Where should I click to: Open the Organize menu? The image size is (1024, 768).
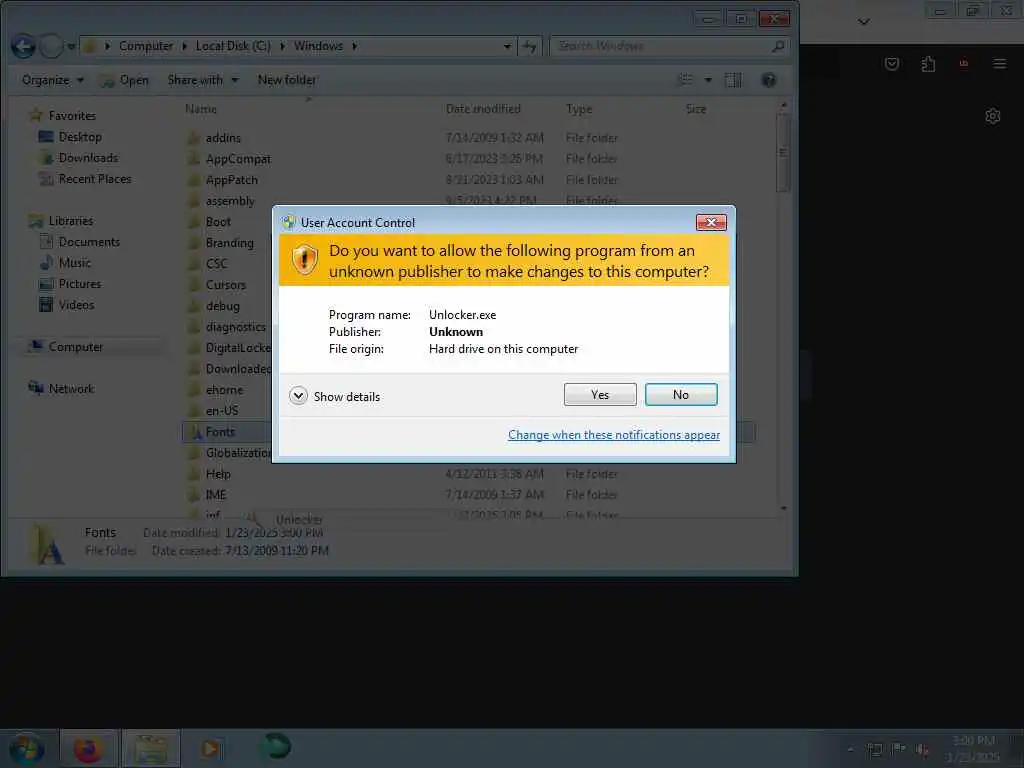coord(52,80)
